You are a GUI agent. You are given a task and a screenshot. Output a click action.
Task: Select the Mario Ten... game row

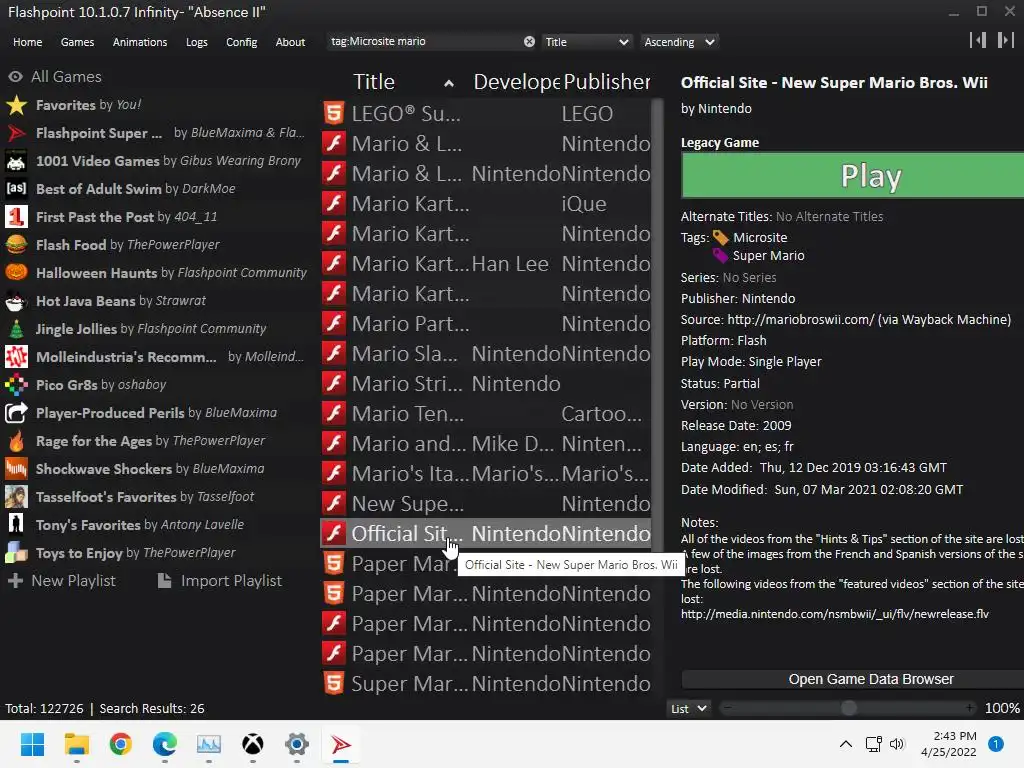[x=487, y=413]
